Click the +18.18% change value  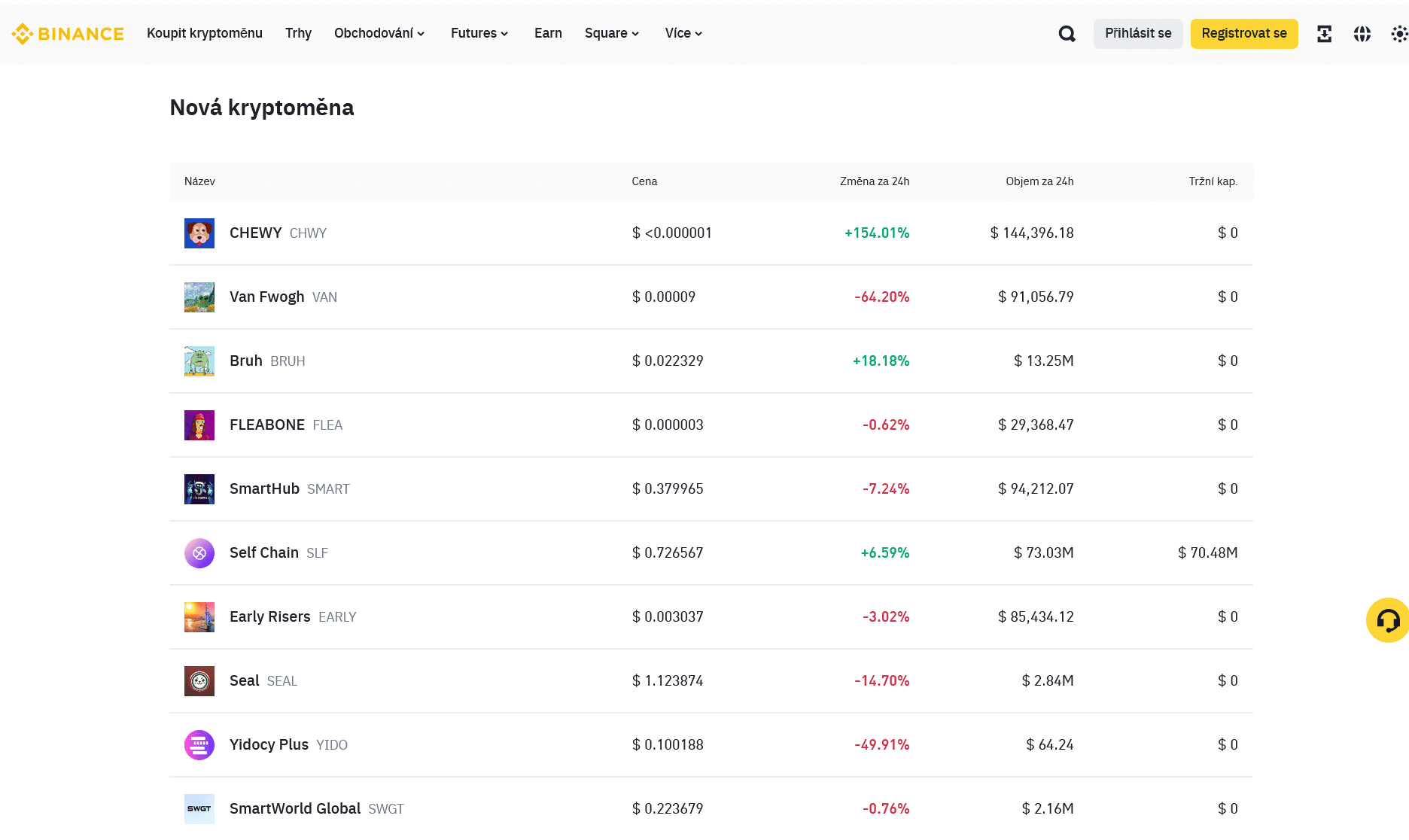pos(881,361)
